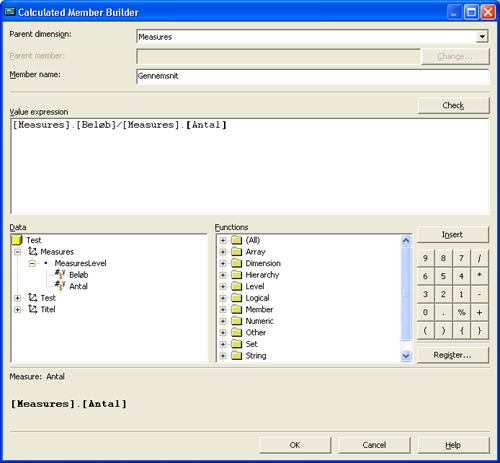The image size is (500, 463).
Task: Expand the Titel dimension node
Action: (18, 309)
